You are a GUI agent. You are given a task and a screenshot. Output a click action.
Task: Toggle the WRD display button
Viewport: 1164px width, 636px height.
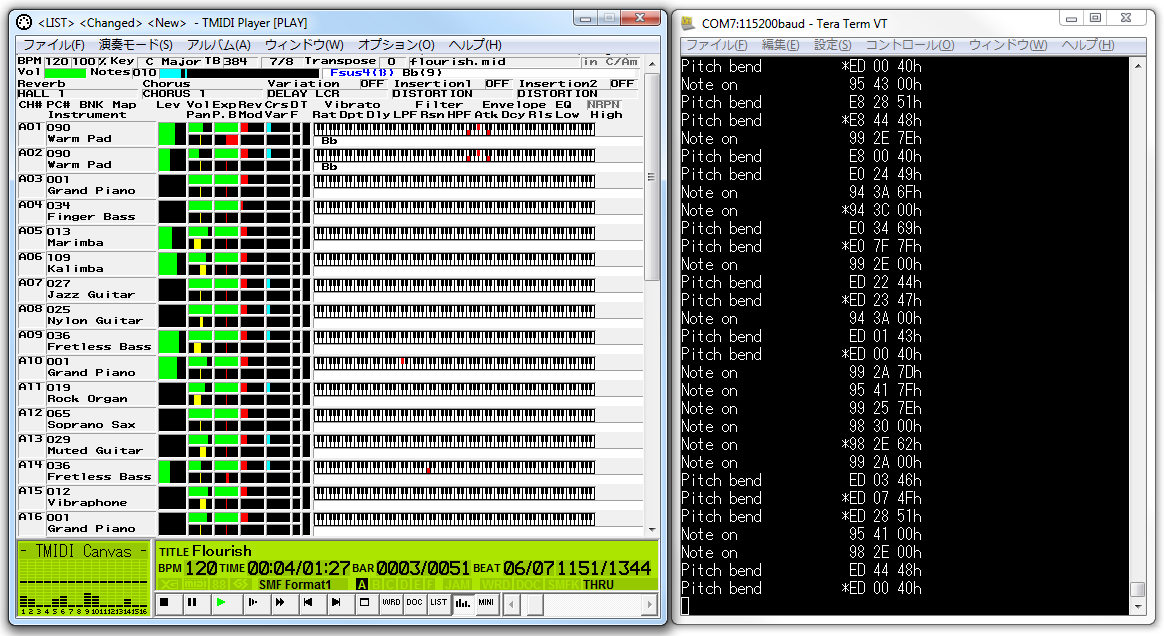[391, 603]
